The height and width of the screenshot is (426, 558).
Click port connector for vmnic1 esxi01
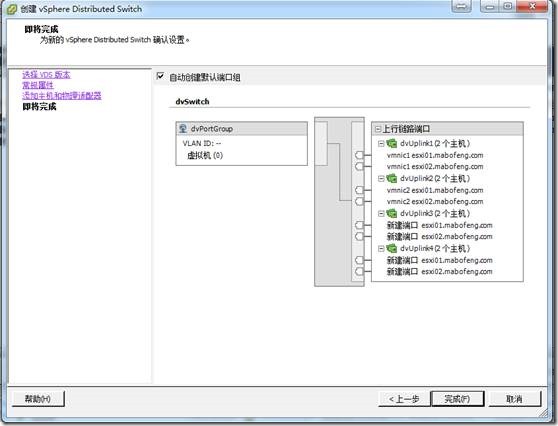coord(359,155)
